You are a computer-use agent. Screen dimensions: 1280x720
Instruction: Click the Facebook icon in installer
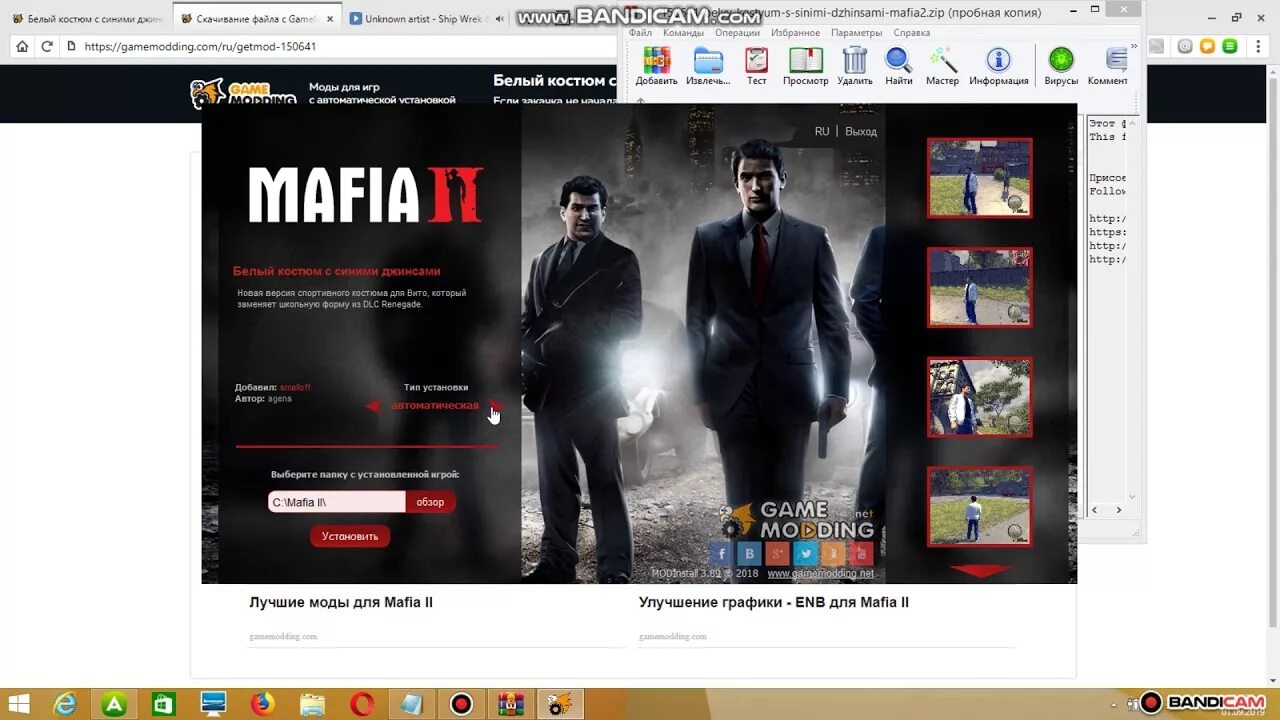(x=722, y=553)
